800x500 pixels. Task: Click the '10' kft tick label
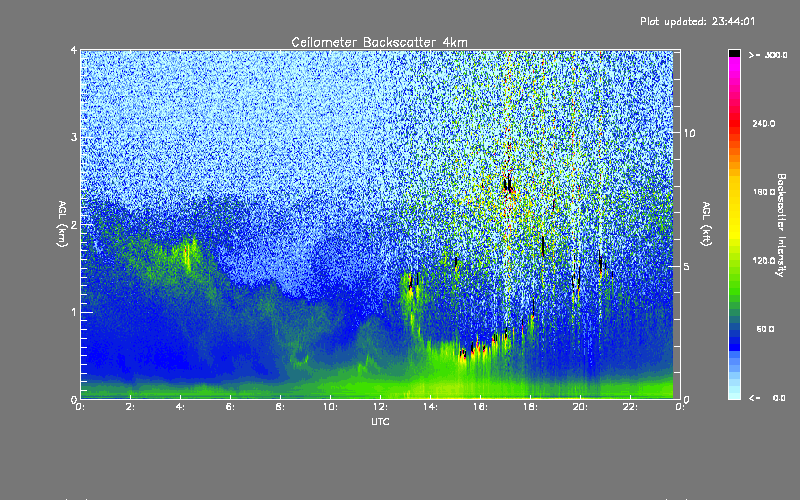(x=689, y=133)
